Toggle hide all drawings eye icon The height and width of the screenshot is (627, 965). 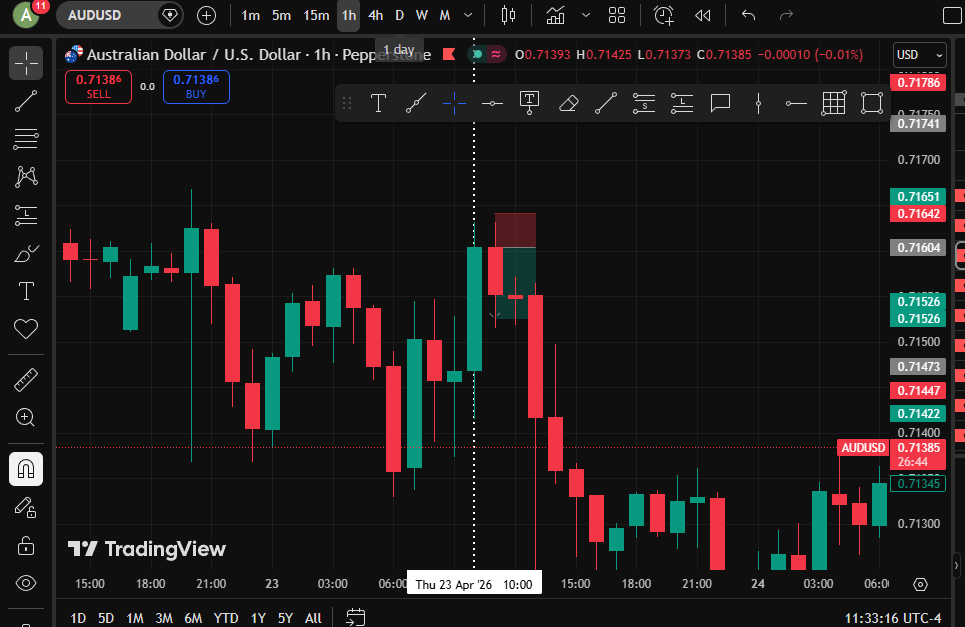pyautogui.click(x=26, y=583)
